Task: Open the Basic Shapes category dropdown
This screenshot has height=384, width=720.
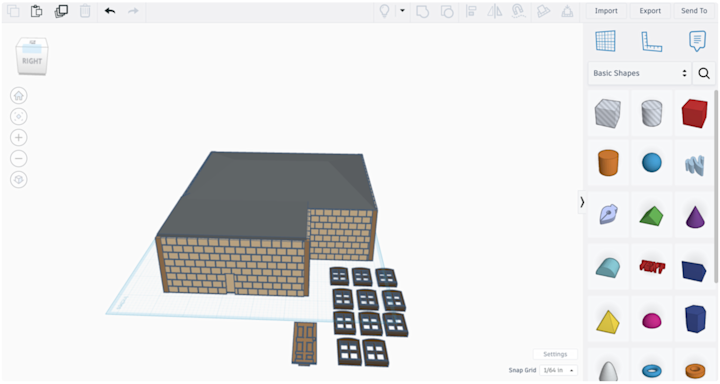Action: click(639, 73)
